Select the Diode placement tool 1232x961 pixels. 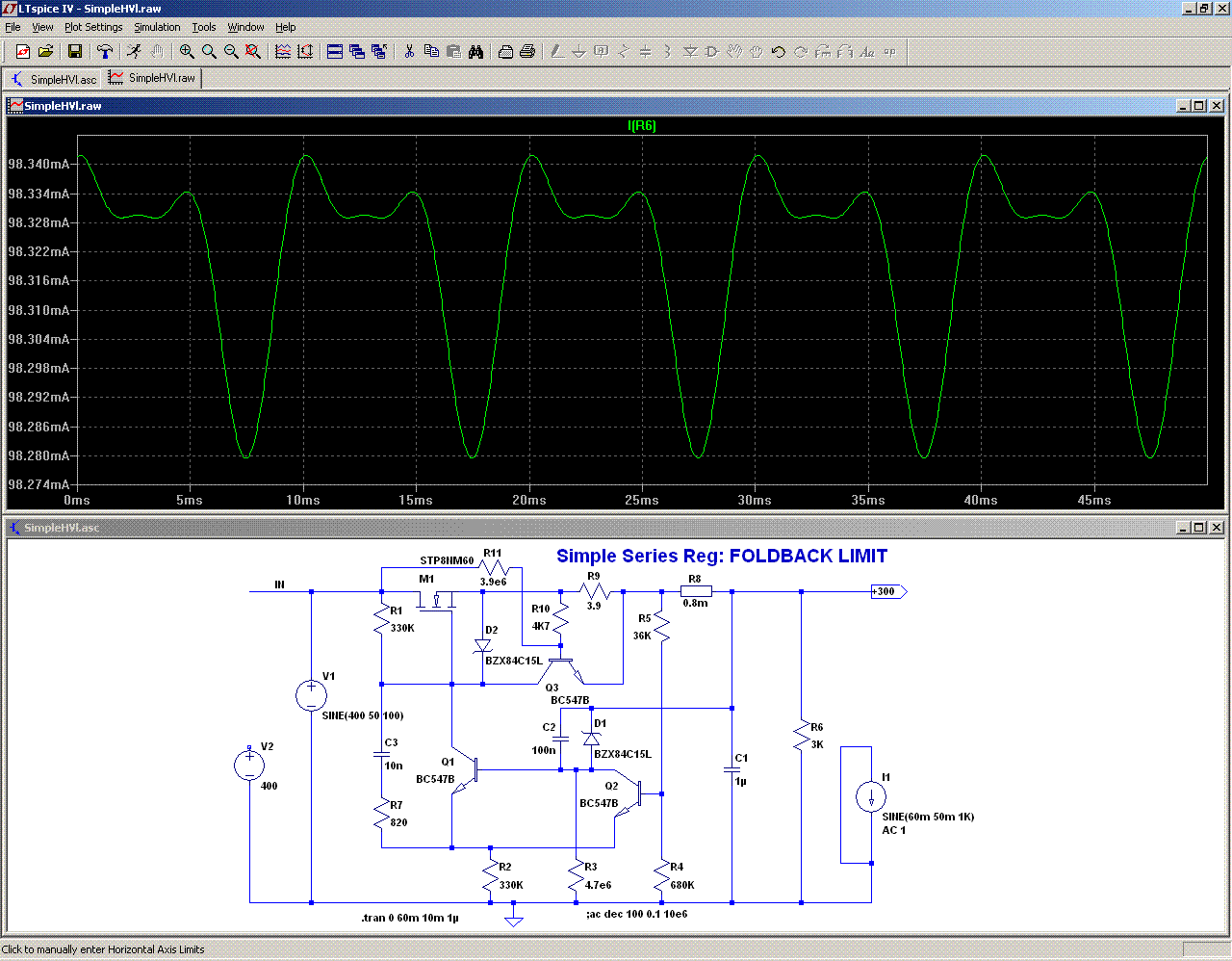[x=690, y=51]
